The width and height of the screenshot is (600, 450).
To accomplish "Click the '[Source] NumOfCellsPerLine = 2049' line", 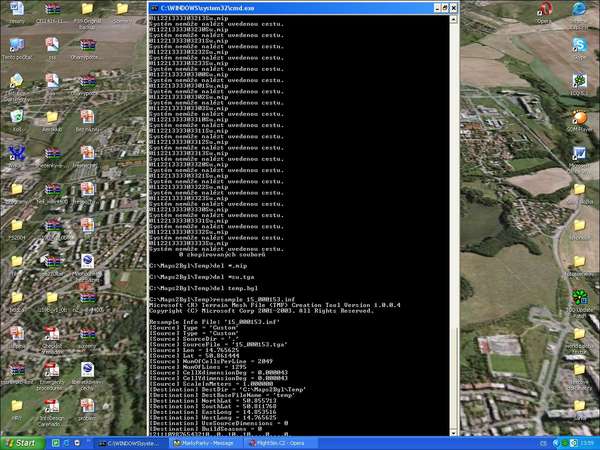I will point(211,361).
